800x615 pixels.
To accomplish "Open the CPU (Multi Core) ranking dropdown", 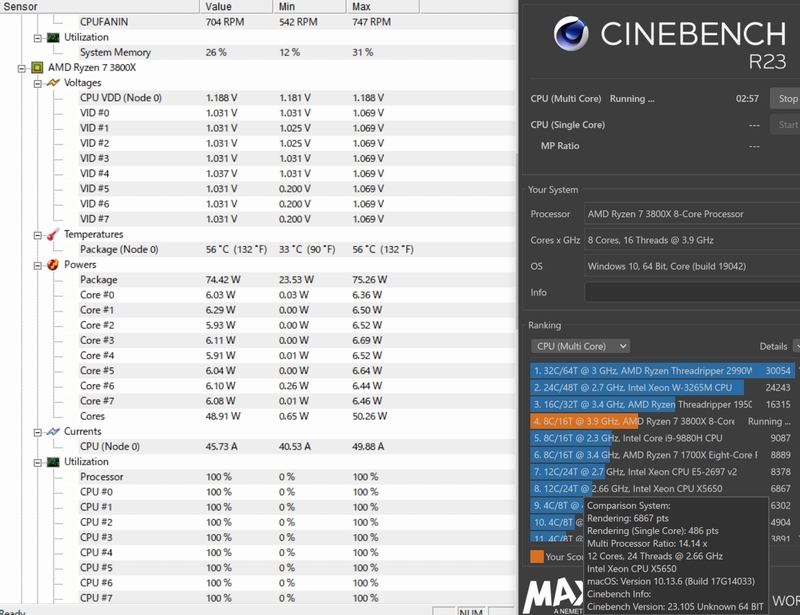I will pos(580,346).
